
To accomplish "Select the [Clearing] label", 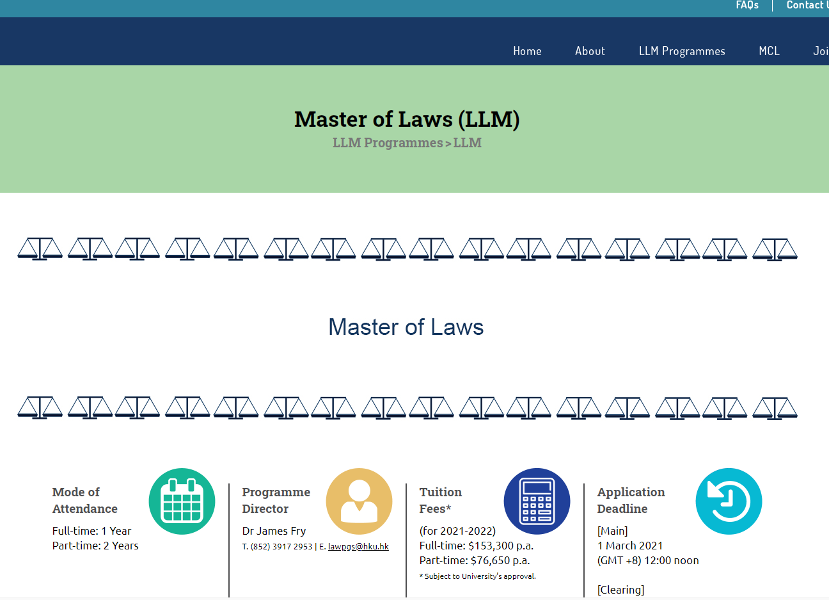I will coord(621,590).
